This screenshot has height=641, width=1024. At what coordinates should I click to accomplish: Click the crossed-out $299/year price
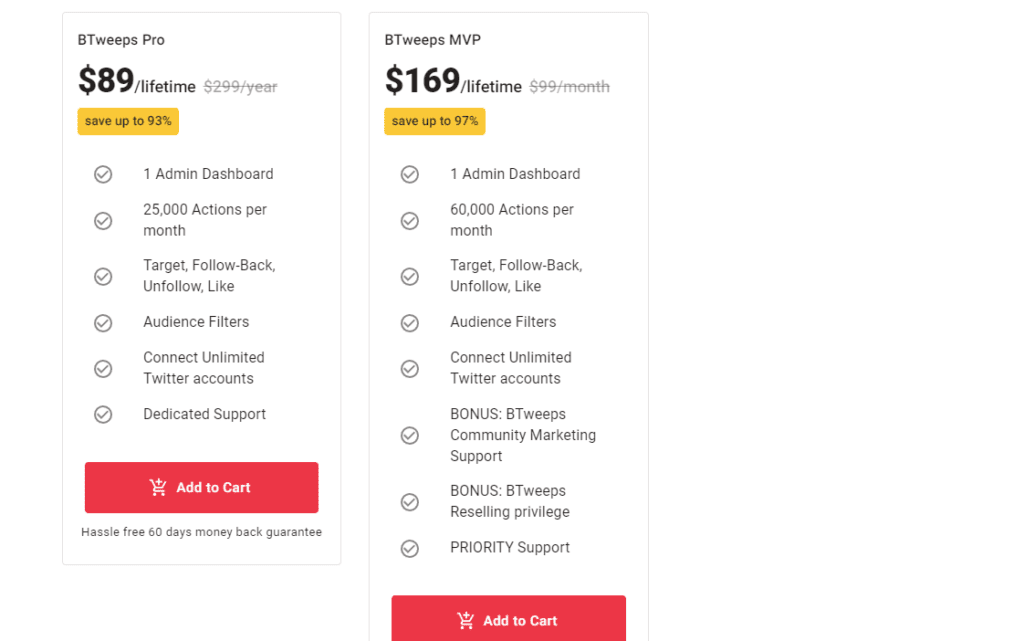(240, 87)
